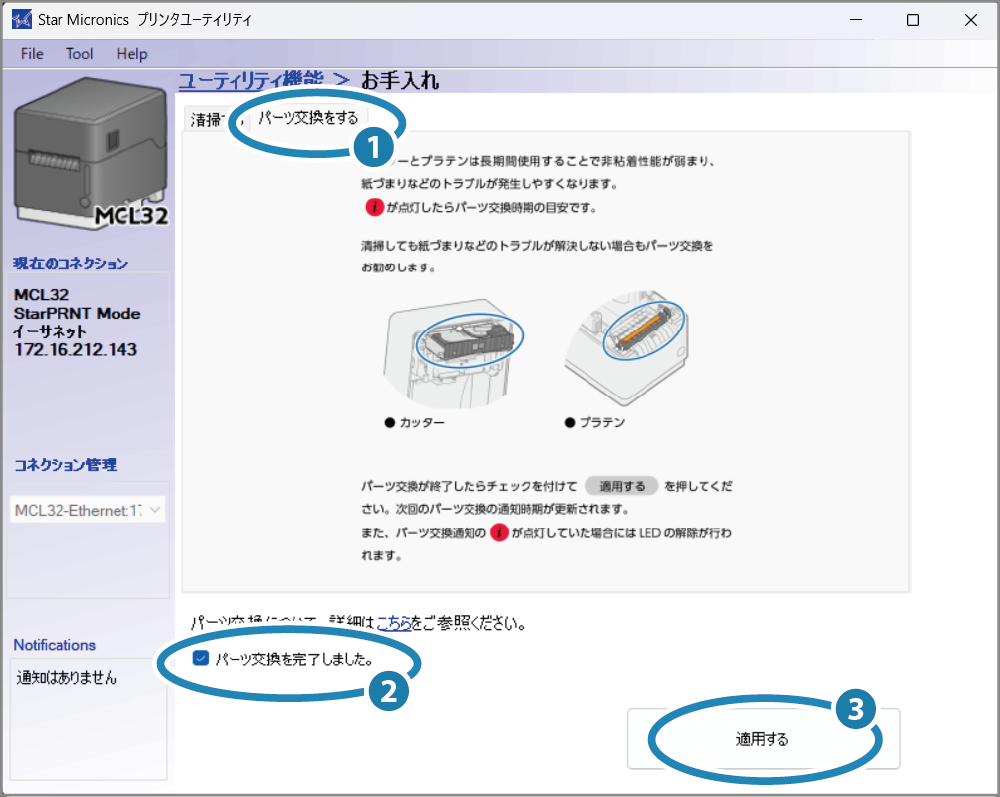Click the IP address 172.16.212.143 text
The width and height of the screenshot is (1000, 797).
tap(75, 349)
